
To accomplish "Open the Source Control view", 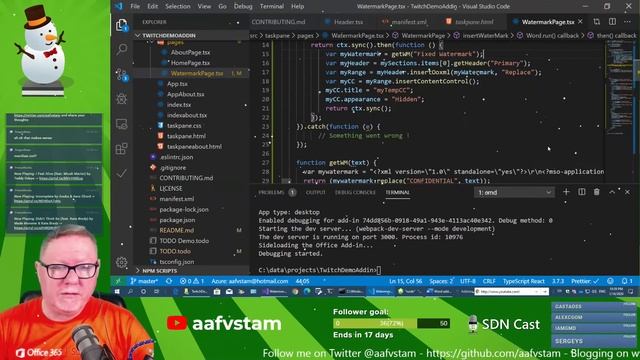I will click(x=122, y=74).
